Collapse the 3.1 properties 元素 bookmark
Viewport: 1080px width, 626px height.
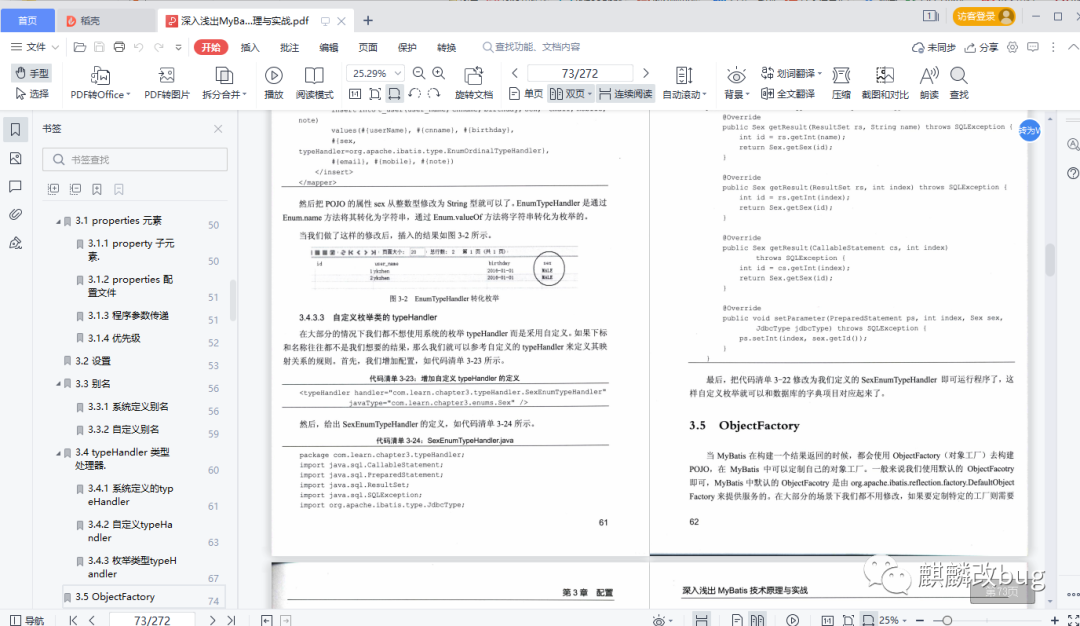coord(59,221)
